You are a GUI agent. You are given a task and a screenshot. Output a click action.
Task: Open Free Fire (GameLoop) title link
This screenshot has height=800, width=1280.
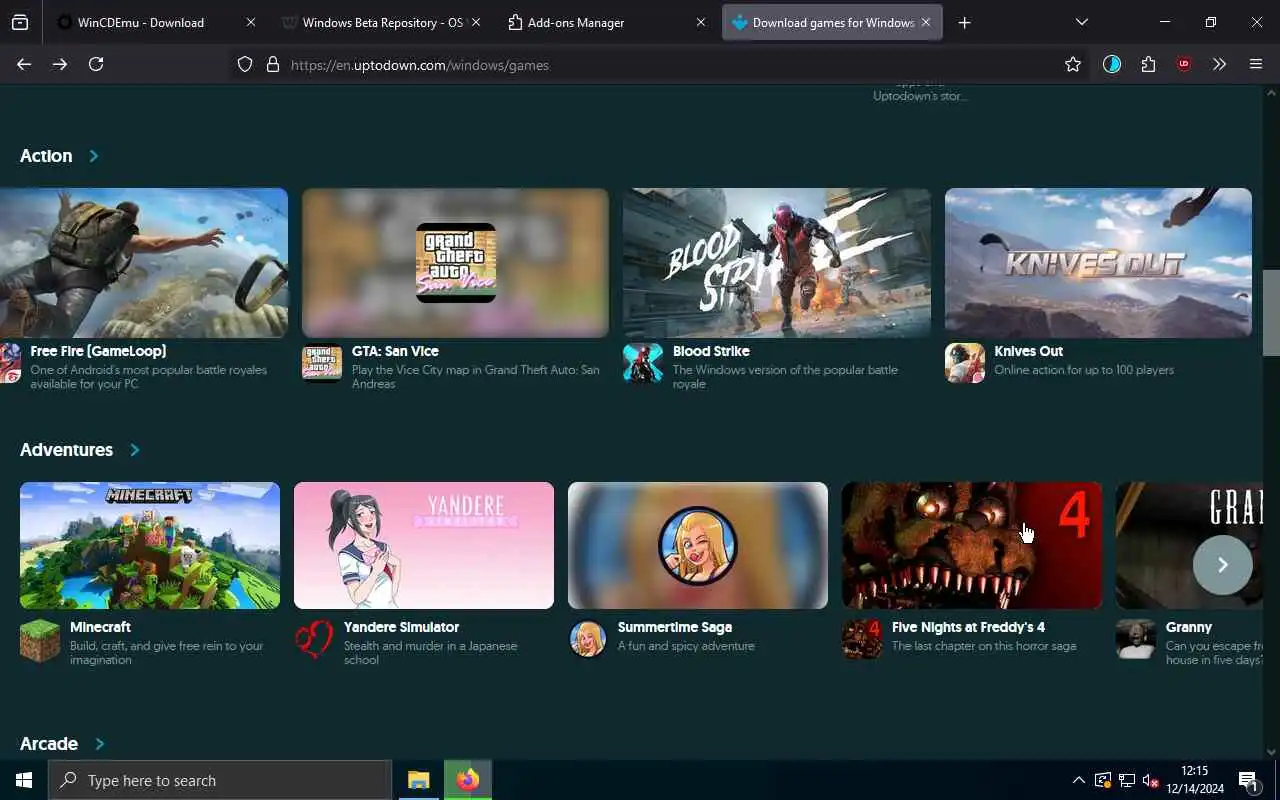click(x=98, y=351)
